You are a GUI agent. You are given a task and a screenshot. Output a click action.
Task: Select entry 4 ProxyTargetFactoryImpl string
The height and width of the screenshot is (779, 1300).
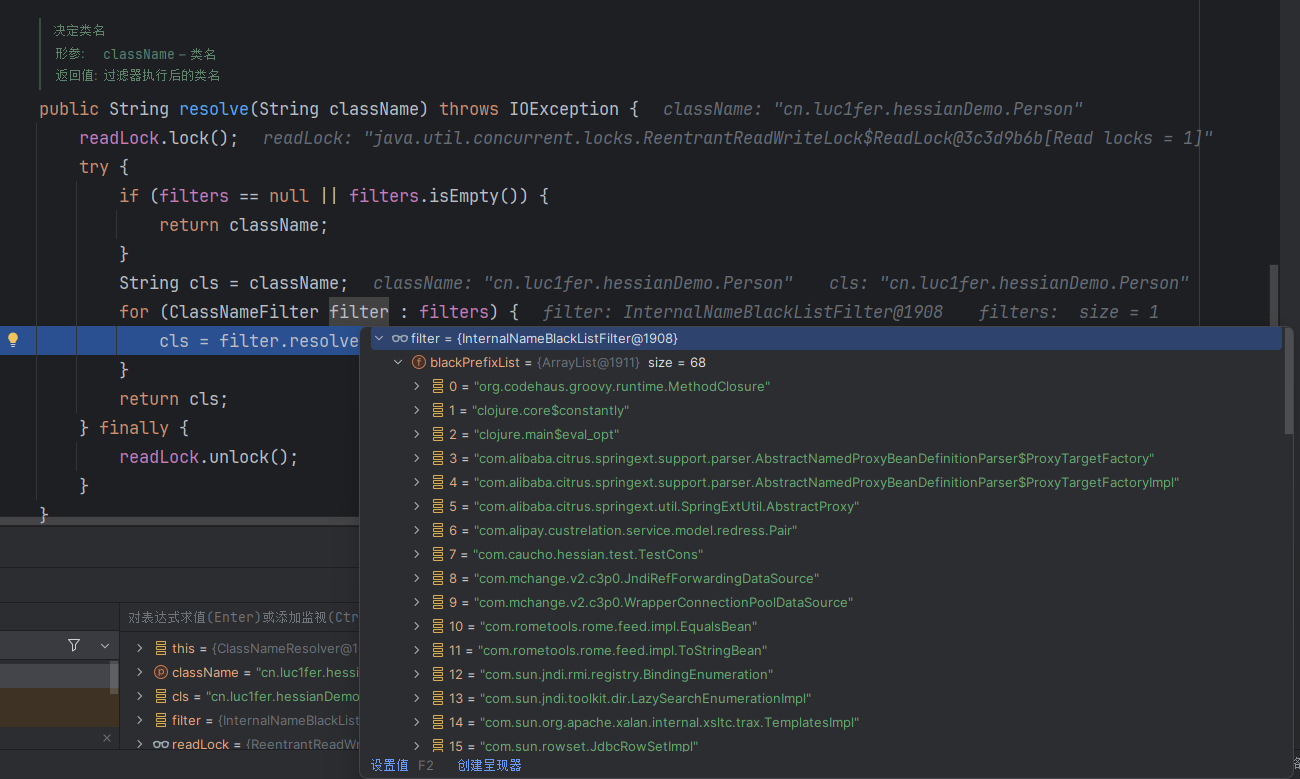(x=826, y=482)
